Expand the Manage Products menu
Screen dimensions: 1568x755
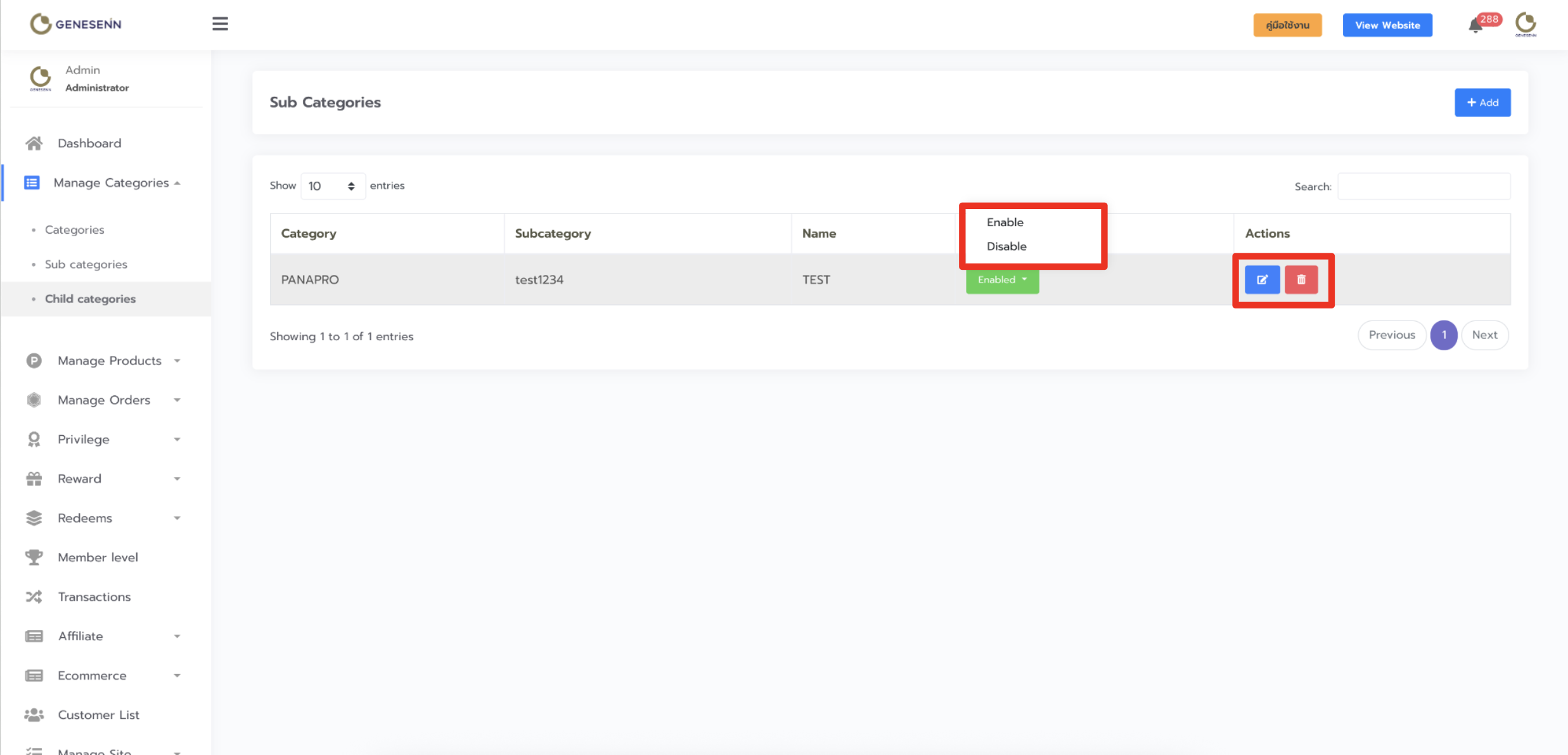pos(110,360)
